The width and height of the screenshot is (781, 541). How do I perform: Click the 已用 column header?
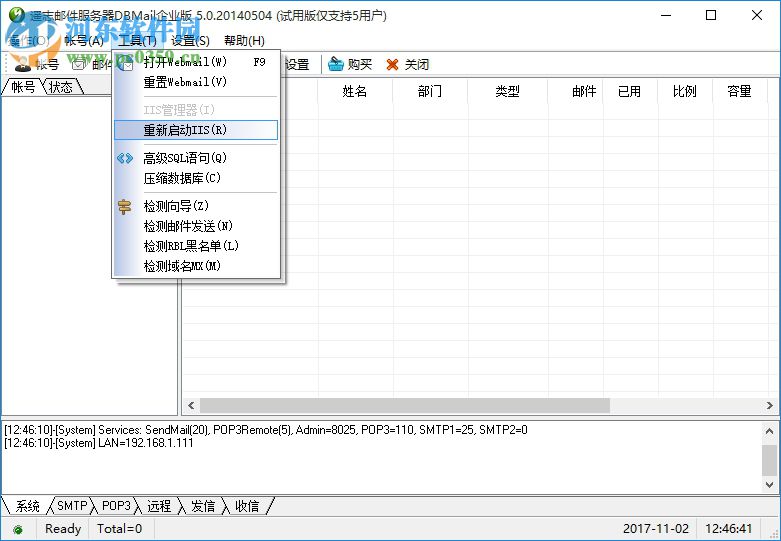[630, 92]
